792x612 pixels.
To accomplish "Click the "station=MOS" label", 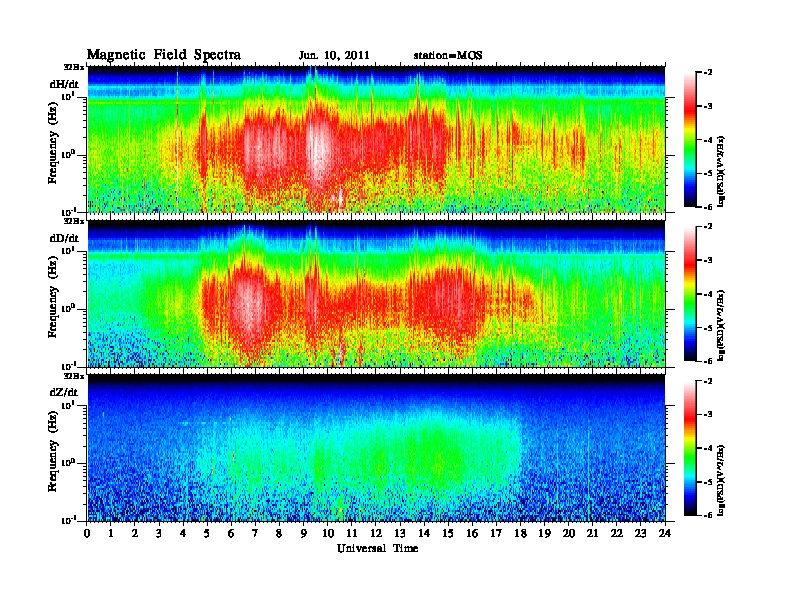I will 448,56.
